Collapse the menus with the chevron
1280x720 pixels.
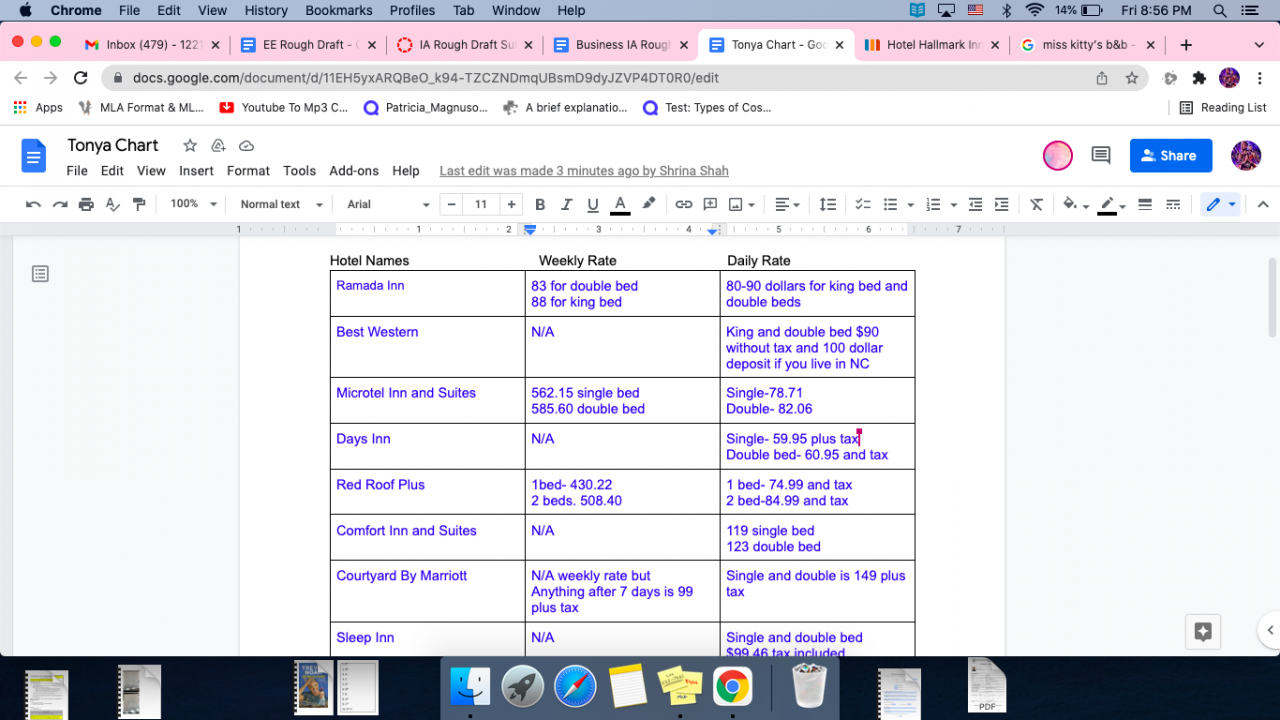(x=1263, y=204)
